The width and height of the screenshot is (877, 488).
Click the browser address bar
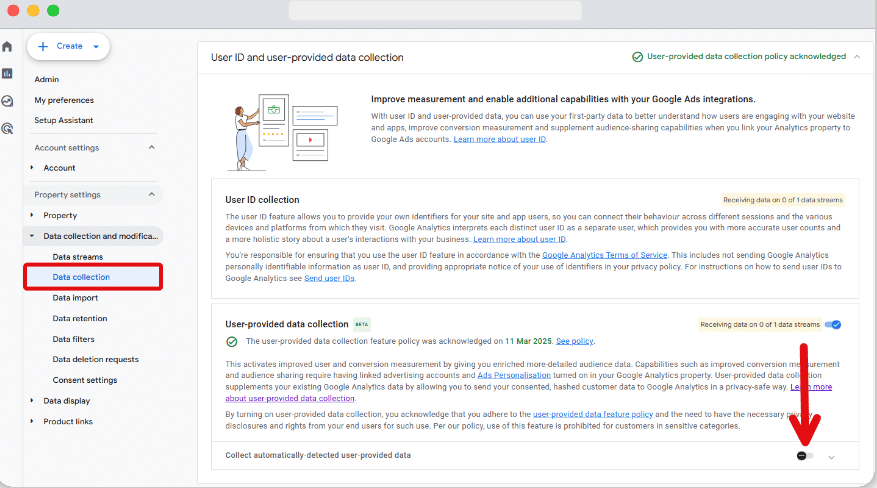435,11
